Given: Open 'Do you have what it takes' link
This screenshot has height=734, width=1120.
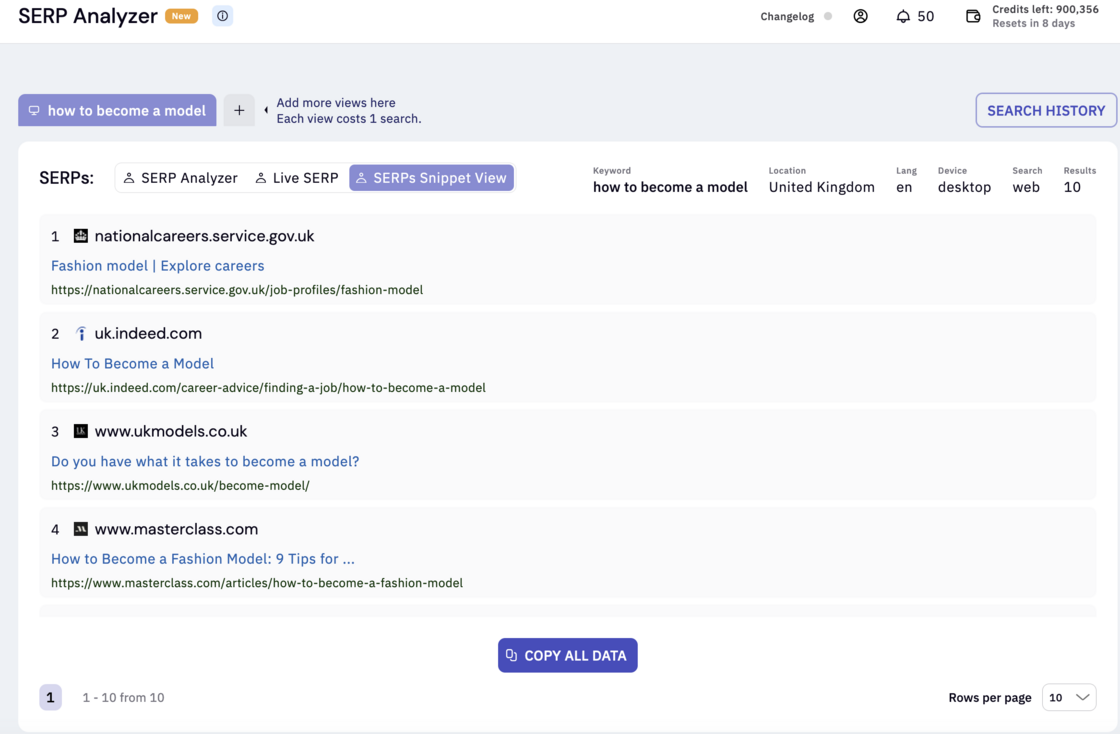Looking at the screenshot, I should (205, 461).
